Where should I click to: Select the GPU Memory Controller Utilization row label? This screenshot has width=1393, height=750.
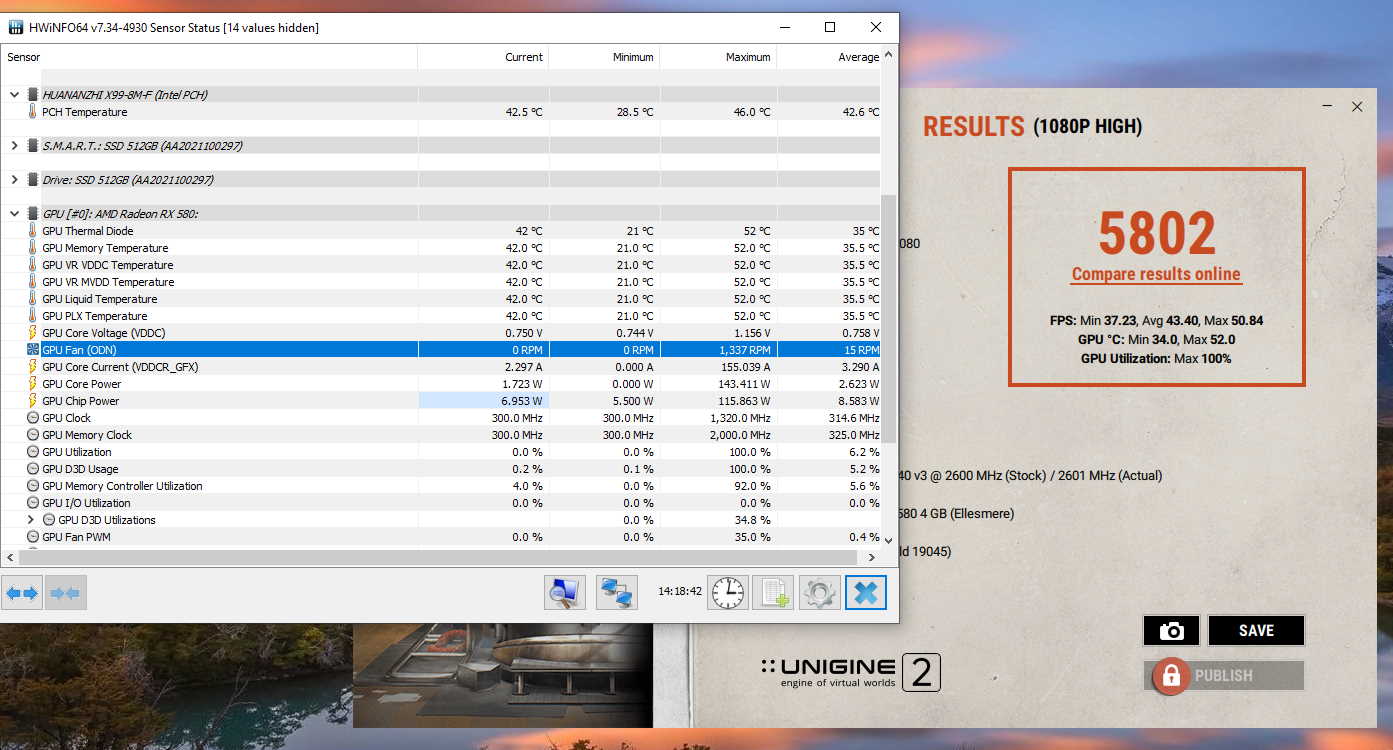coord(122,486)
